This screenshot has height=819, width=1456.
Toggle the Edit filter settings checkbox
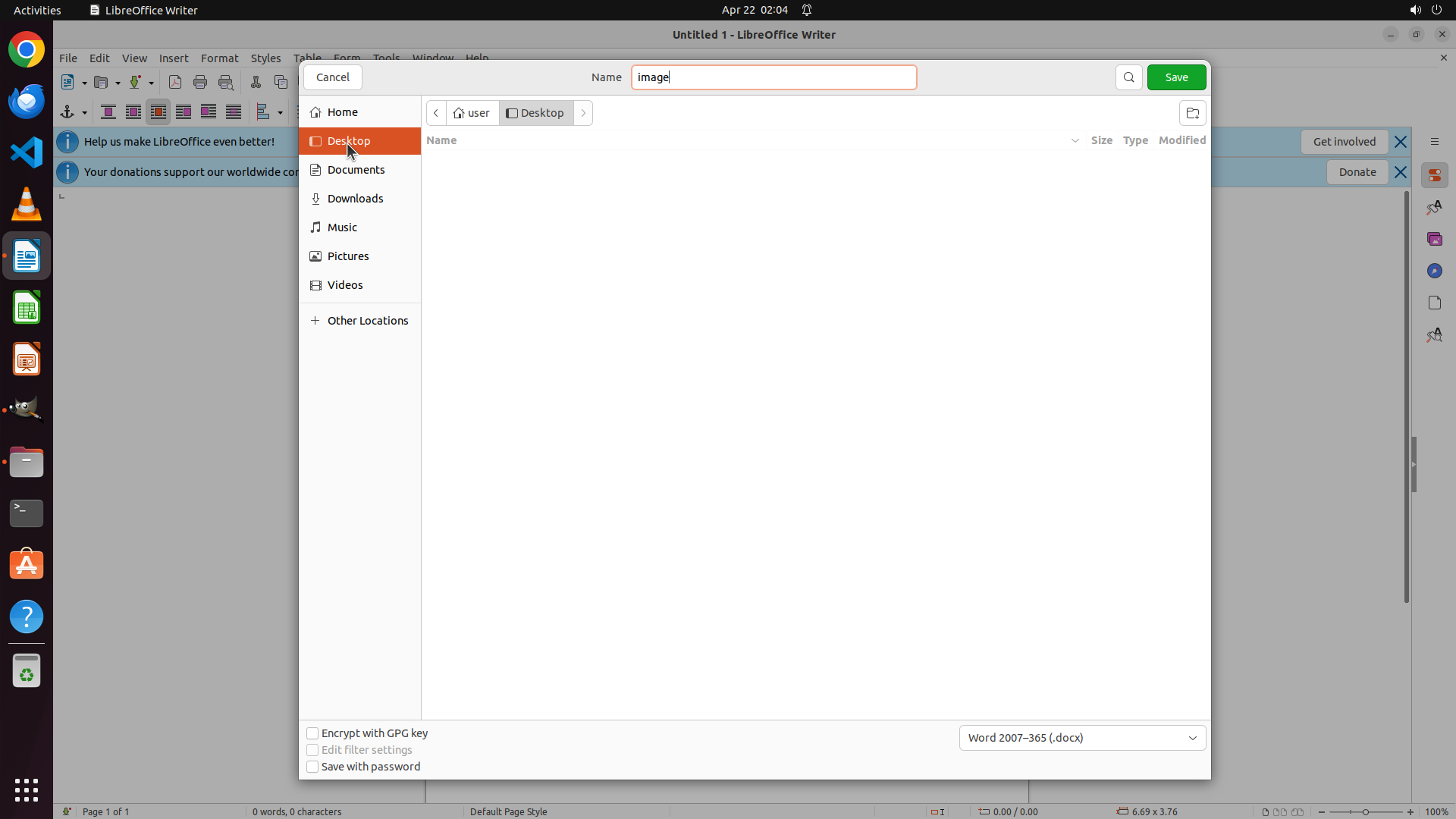312,750
